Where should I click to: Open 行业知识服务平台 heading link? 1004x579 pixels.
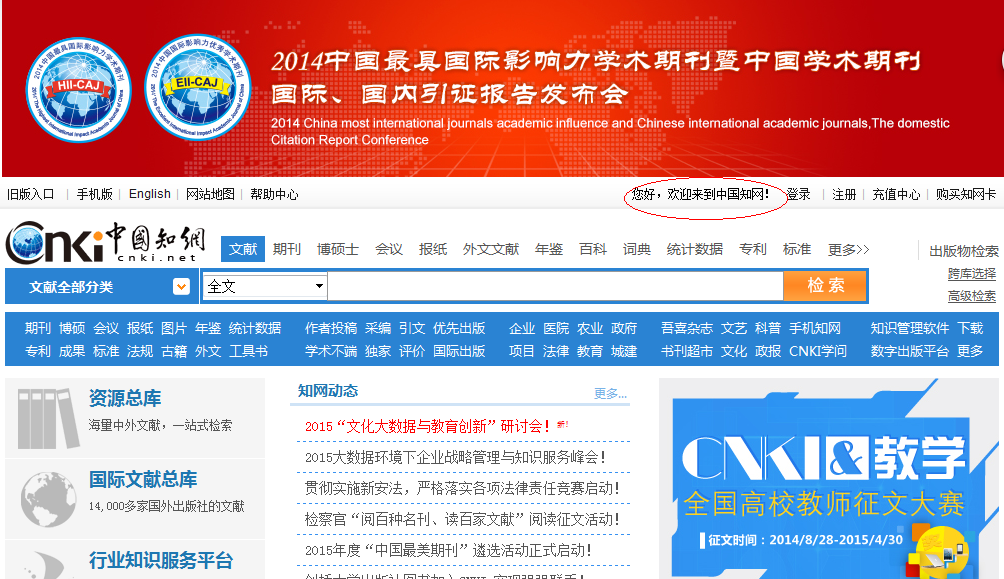pyautogui.click(x=161, y=560)
